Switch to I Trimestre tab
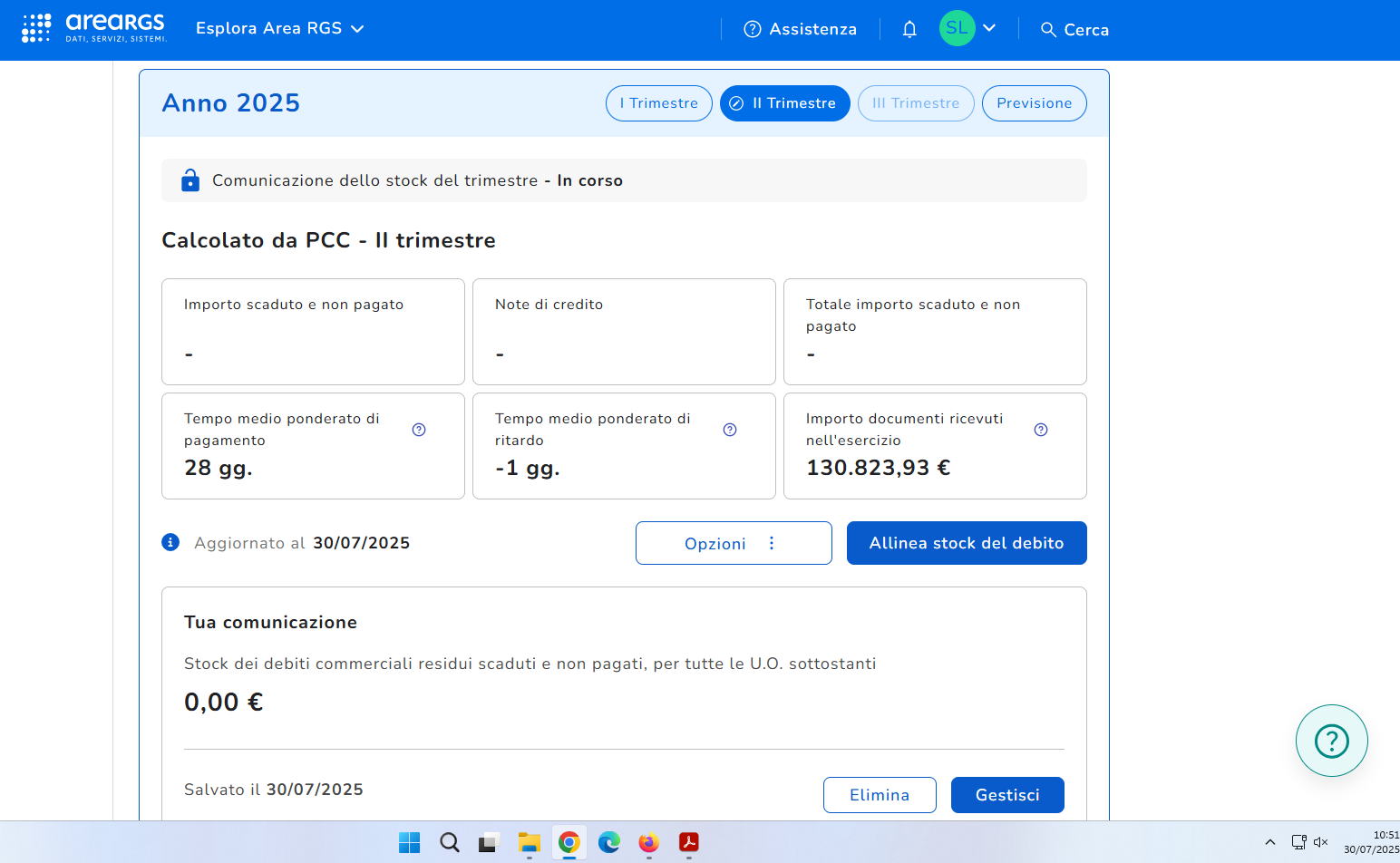This screenshot has width=1400, height=863. click(658, 103)
